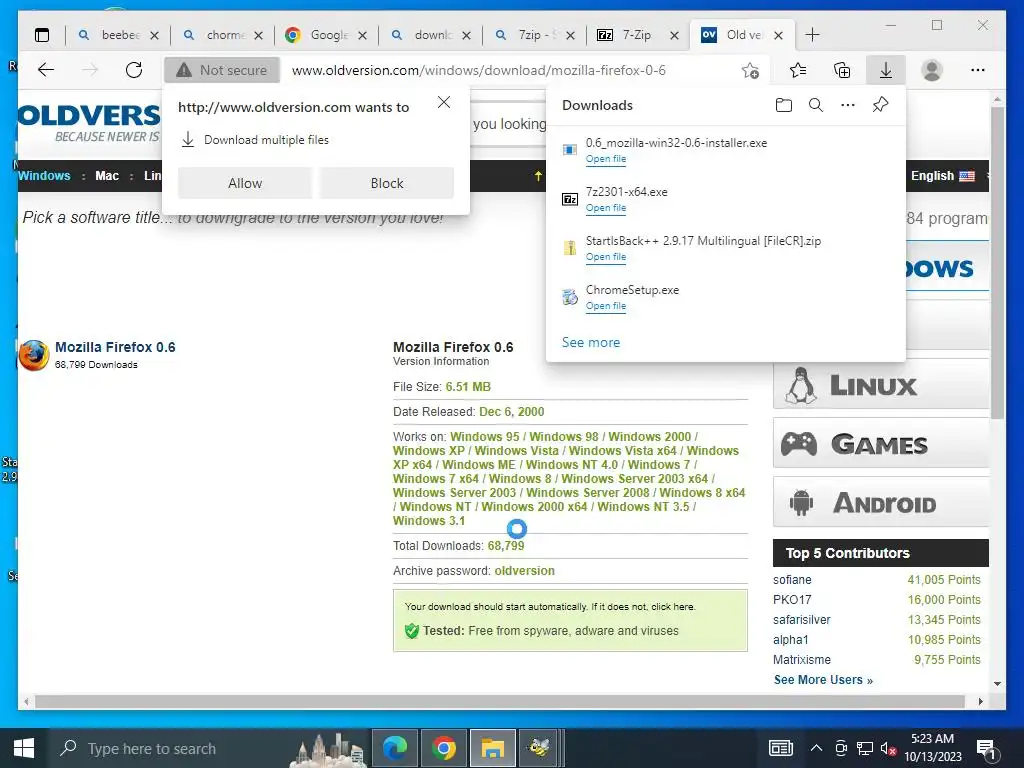This screenshot has width=1024, height=768.
Task: Click the Mozilla Firefox 0.6 title link
Action: 115,347
